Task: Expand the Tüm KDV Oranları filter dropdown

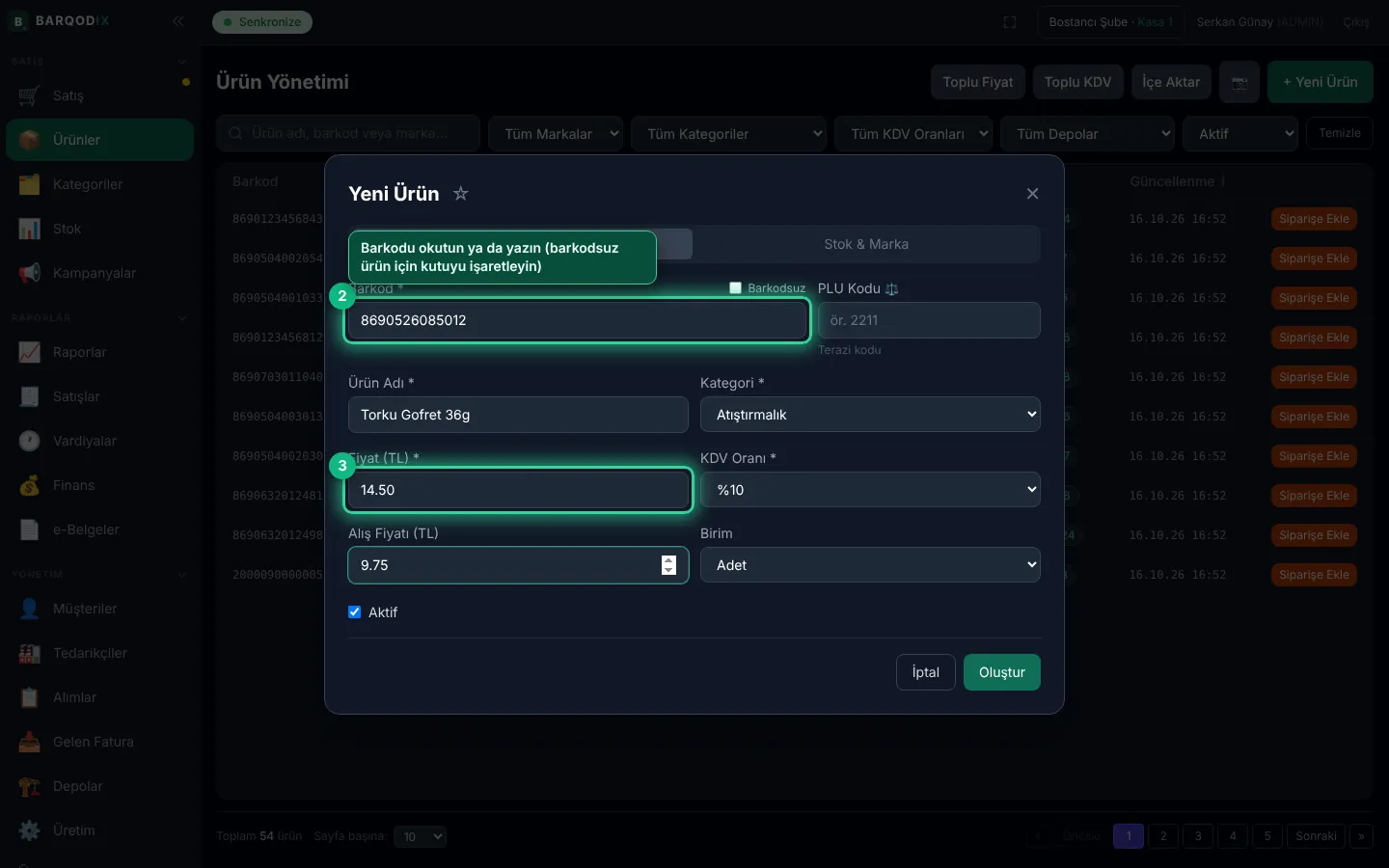Action: coord(913,134)
